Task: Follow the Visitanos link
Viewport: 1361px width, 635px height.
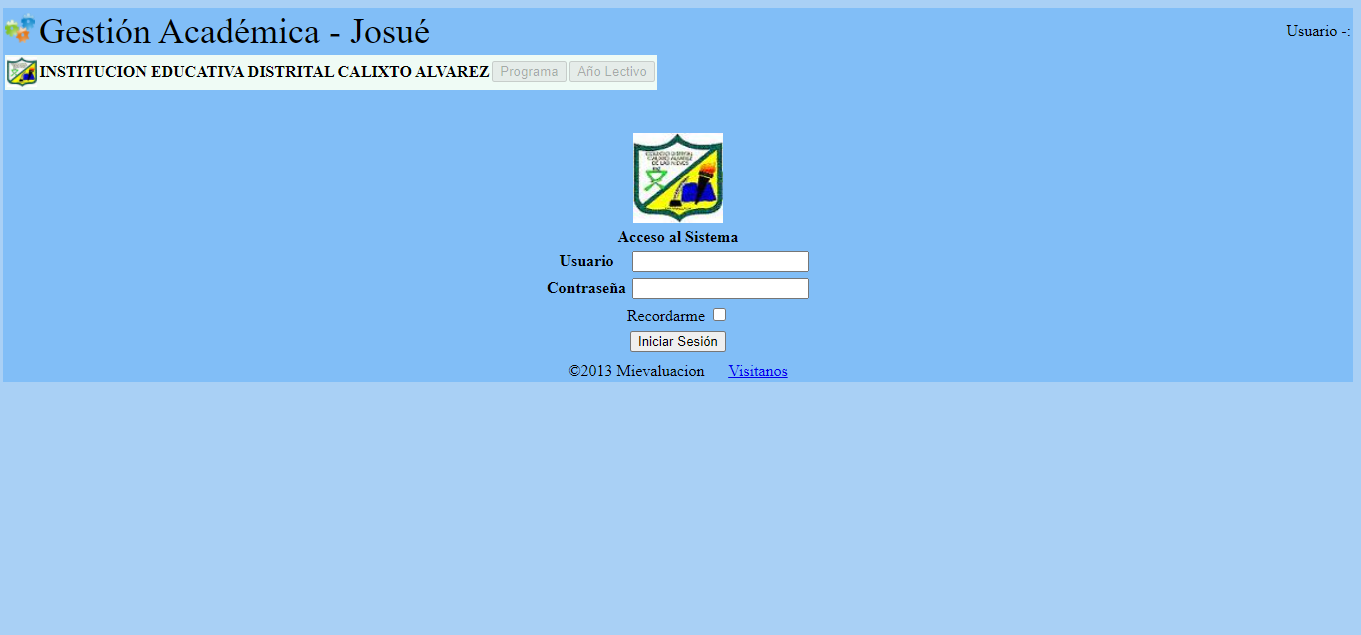Action: (757, 371)
